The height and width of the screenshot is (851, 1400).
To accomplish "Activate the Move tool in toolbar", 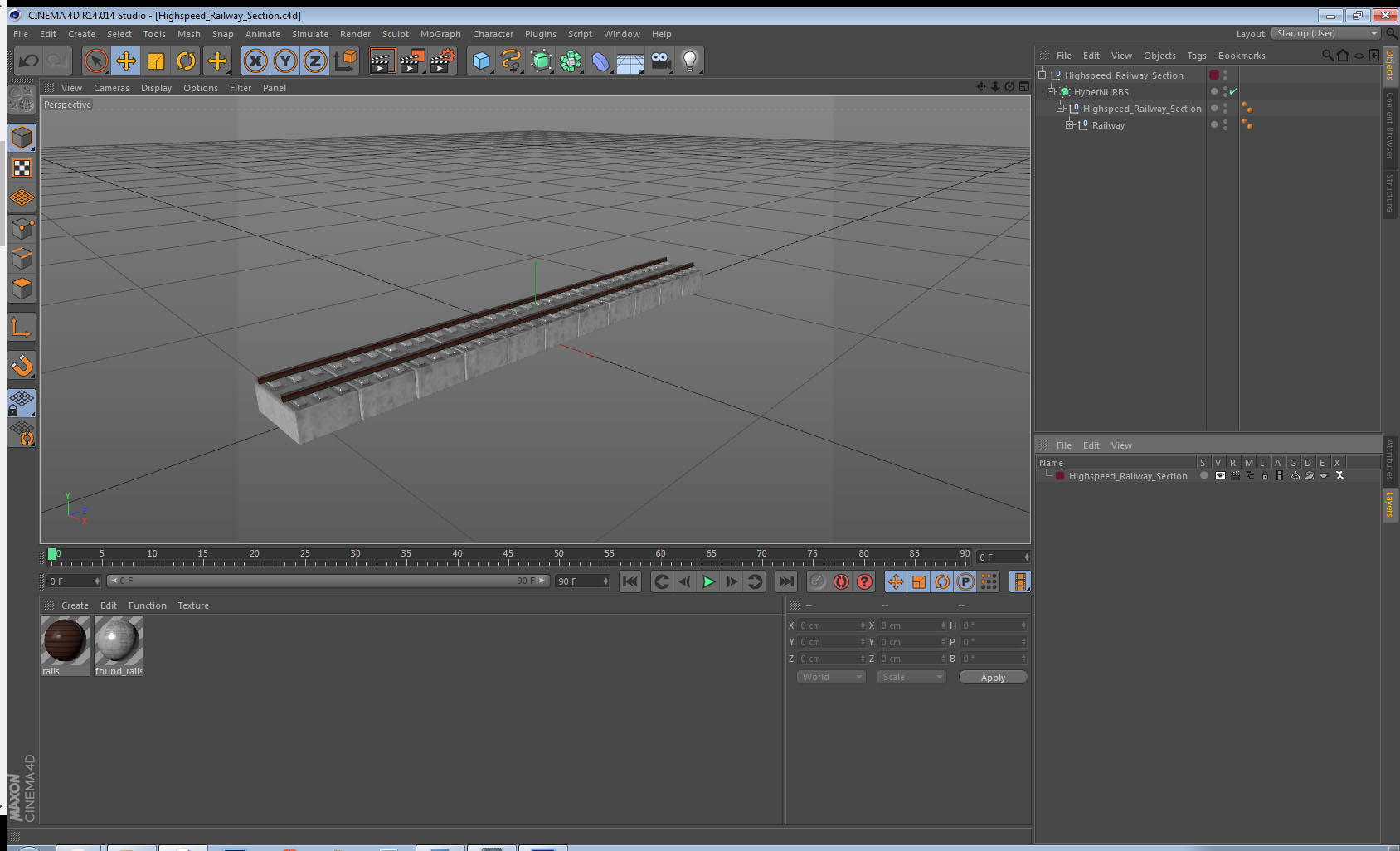I will [126, 61].
